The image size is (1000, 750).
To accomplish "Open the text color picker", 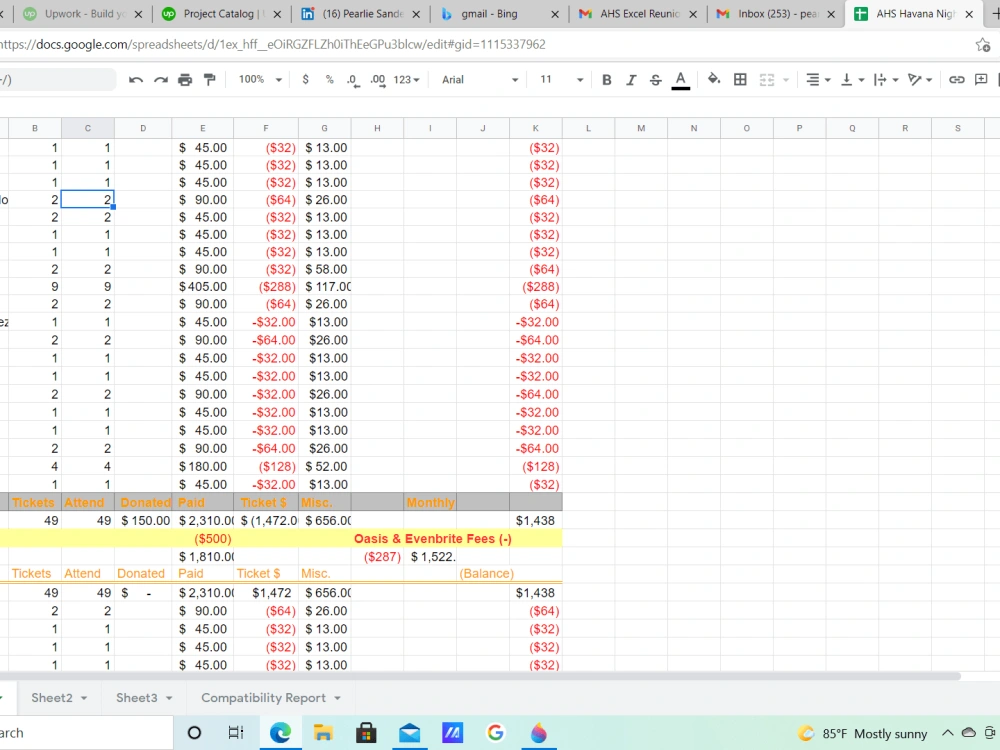I will (x=680, y=80).
